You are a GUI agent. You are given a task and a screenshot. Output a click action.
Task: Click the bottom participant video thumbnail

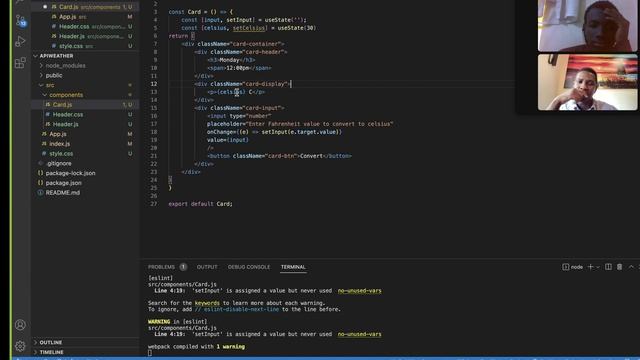click(587, 82)
